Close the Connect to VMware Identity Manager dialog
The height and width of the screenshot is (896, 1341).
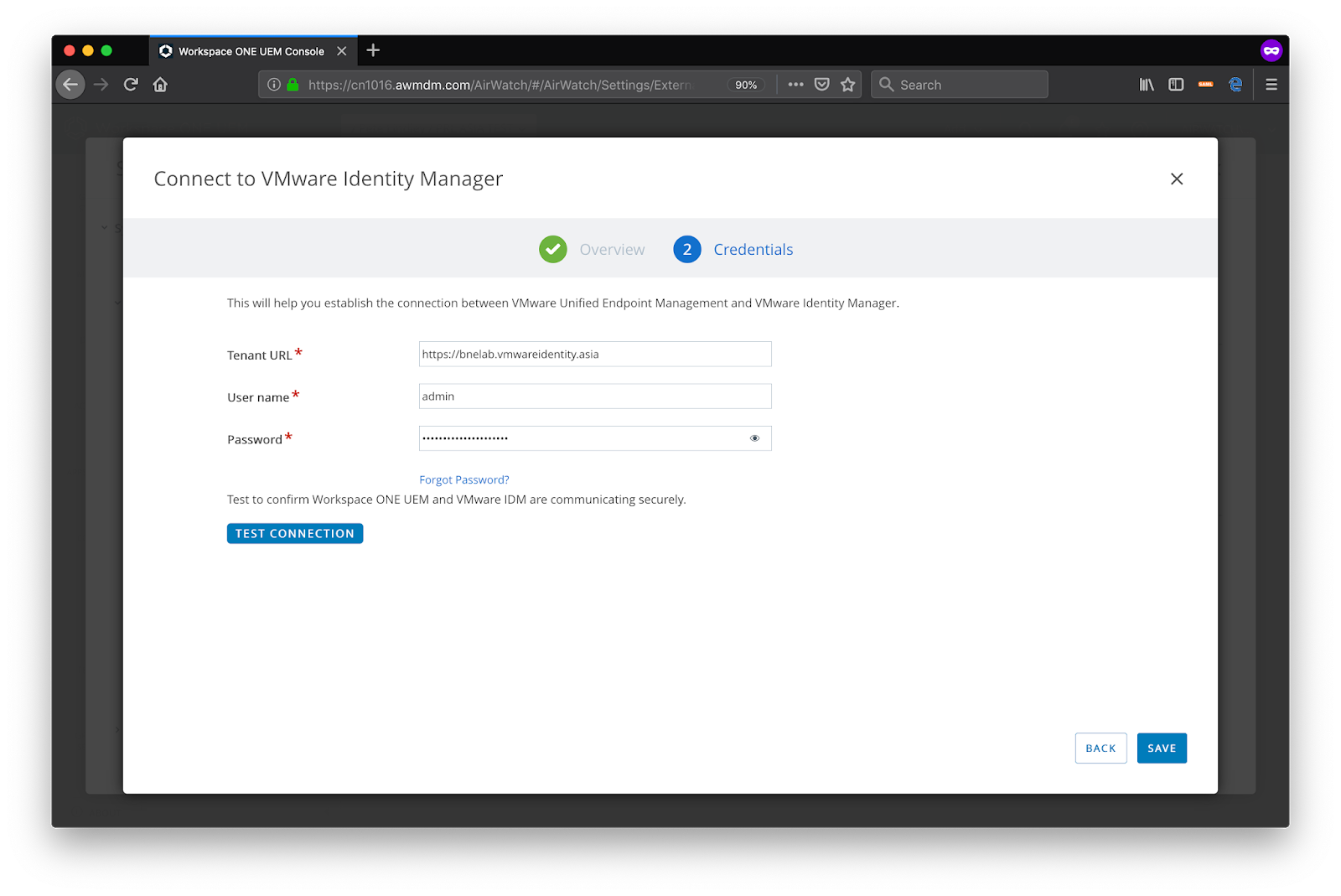(1177, 179)
